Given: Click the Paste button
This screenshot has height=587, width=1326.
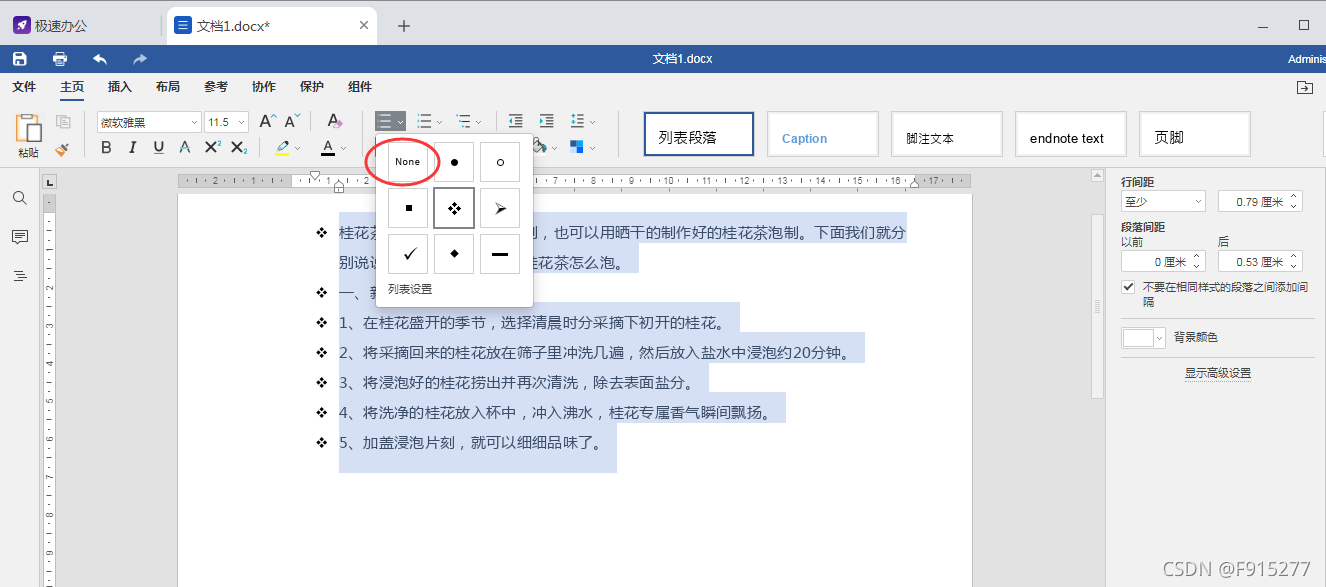Looking at the screenshot, I should click(28, 135).
